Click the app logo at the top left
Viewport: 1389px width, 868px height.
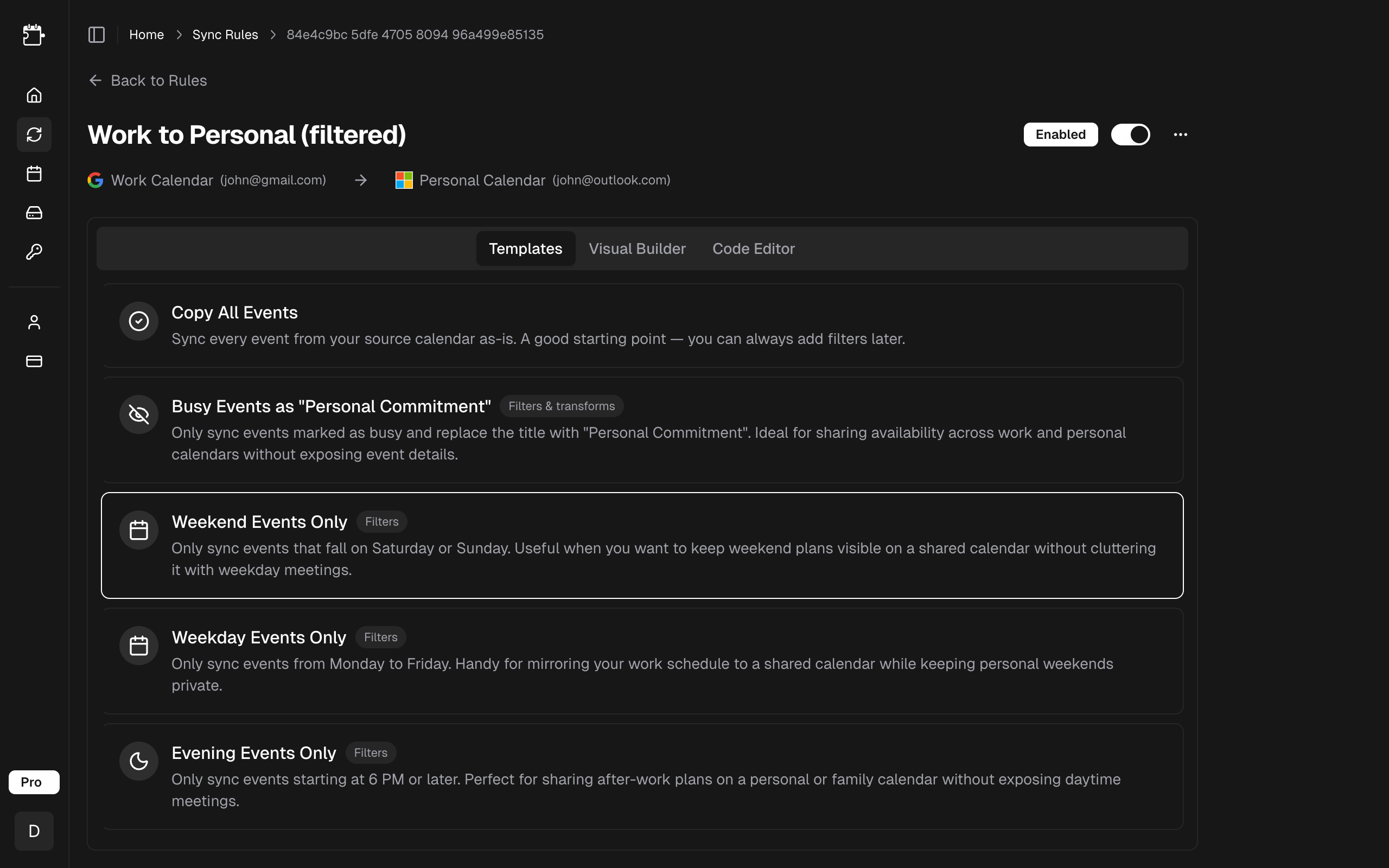[34, 35]
